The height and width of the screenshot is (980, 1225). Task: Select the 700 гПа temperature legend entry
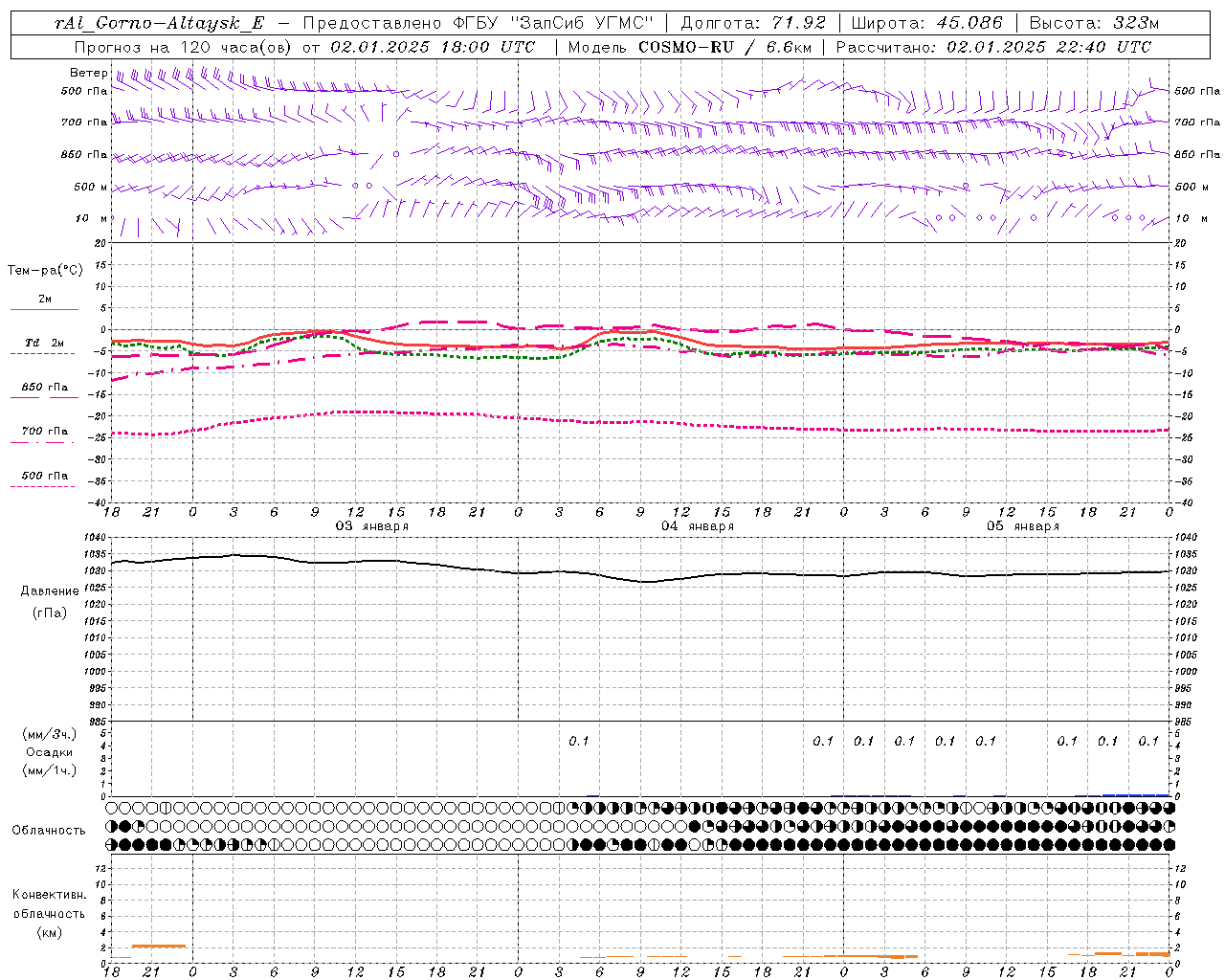(45, 432)
